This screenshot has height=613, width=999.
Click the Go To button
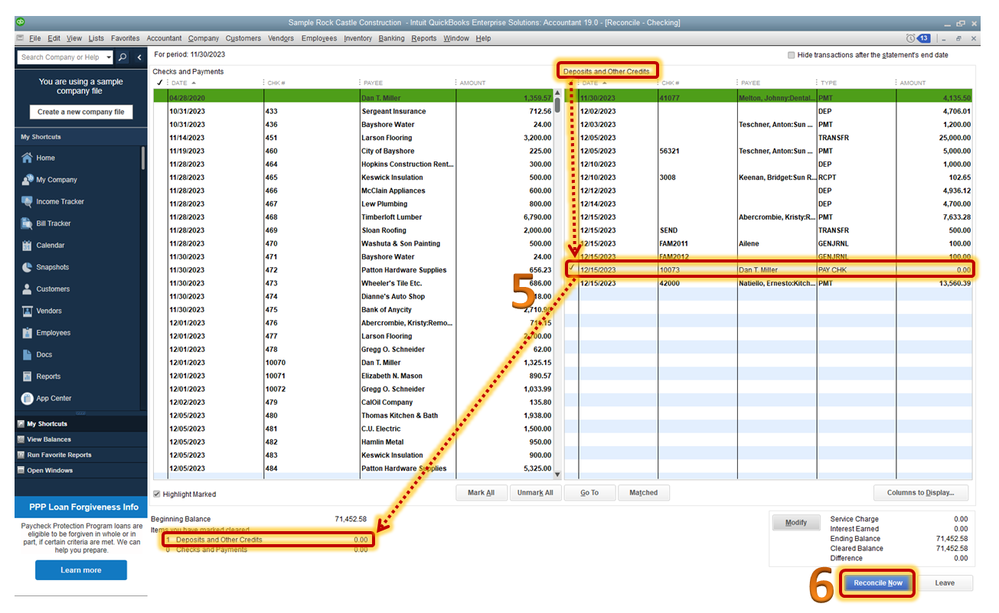[589, 493]
